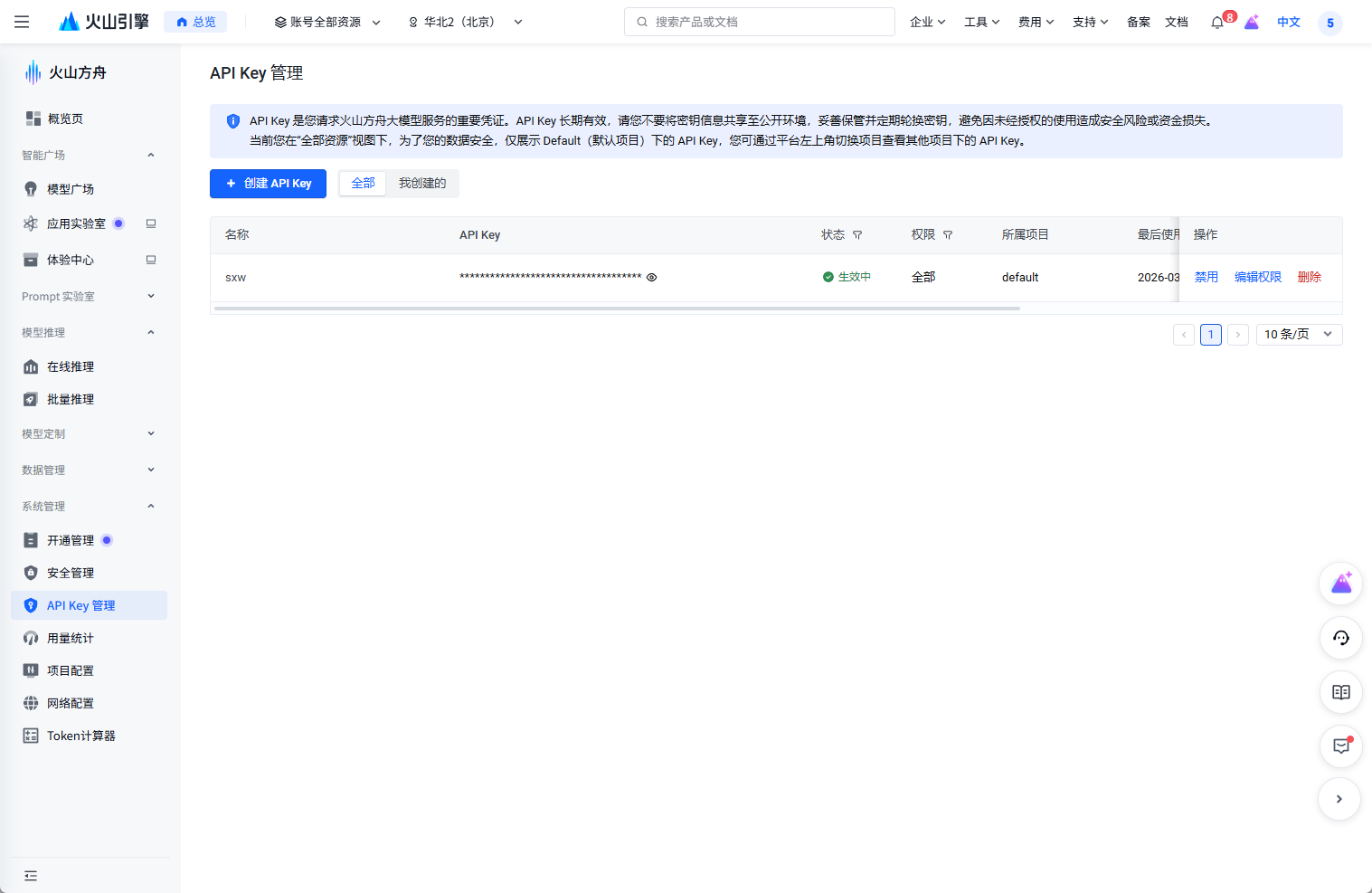Collapse the sidebar via bottom-left icon
The image size is (1372, 893).
(31, 876)
